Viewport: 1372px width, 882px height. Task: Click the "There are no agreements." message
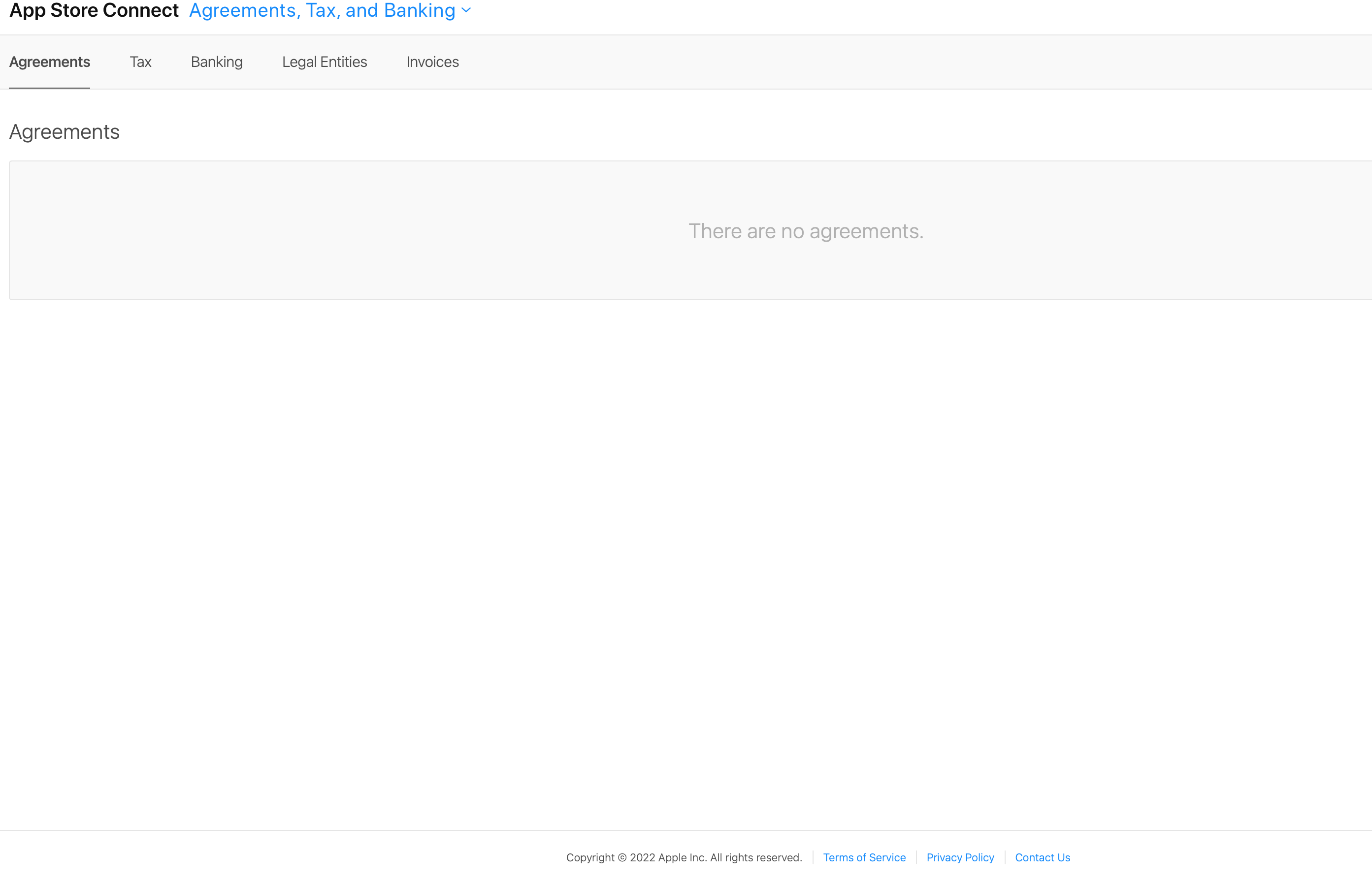[806, 231]
